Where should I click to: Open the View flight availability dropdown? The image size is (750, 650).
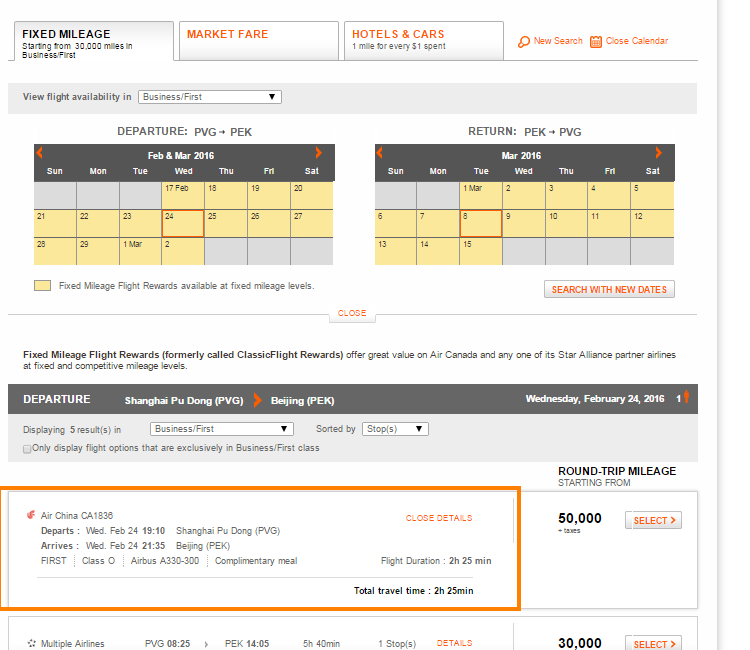pyautogui.click(x=210, y=97)
